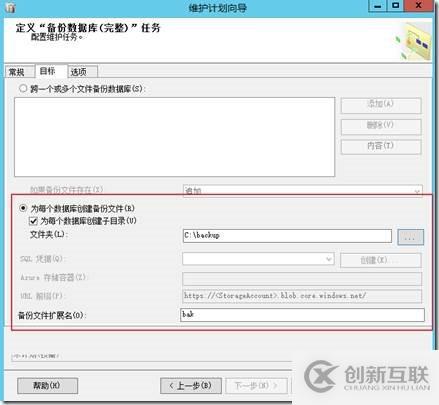
Task: Go back with 上一步(B) button
Action: (191, 386)
